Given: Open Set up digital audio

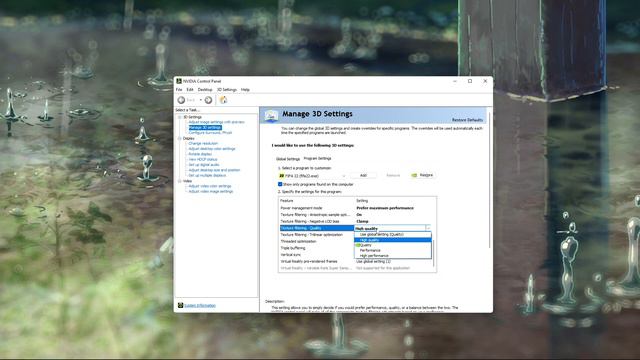Looking at the screenshot, I should [x=204, y=164].
